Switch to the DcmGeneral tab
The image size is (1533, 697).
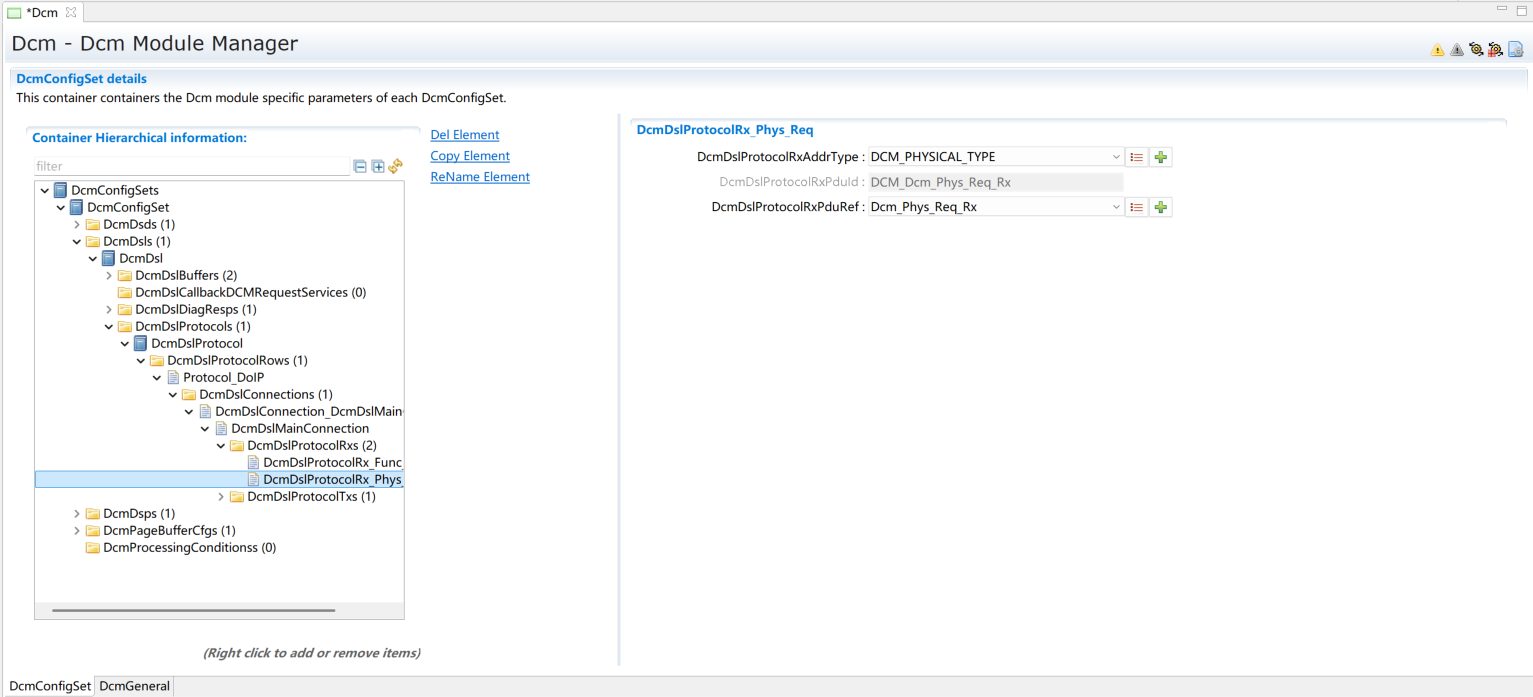[x=135, y=686]
